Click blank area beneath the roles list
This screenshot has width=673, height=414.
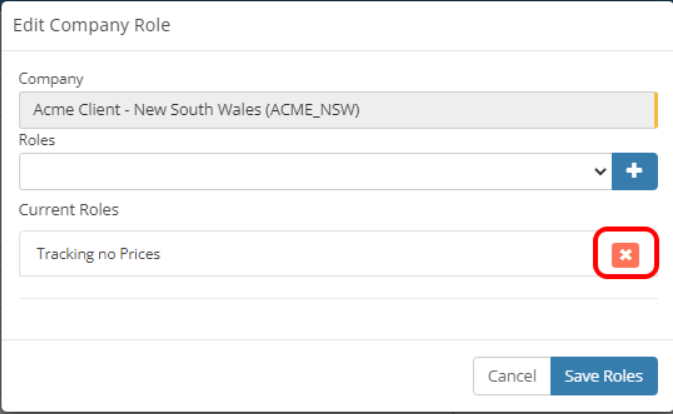(x=338, y=318)
